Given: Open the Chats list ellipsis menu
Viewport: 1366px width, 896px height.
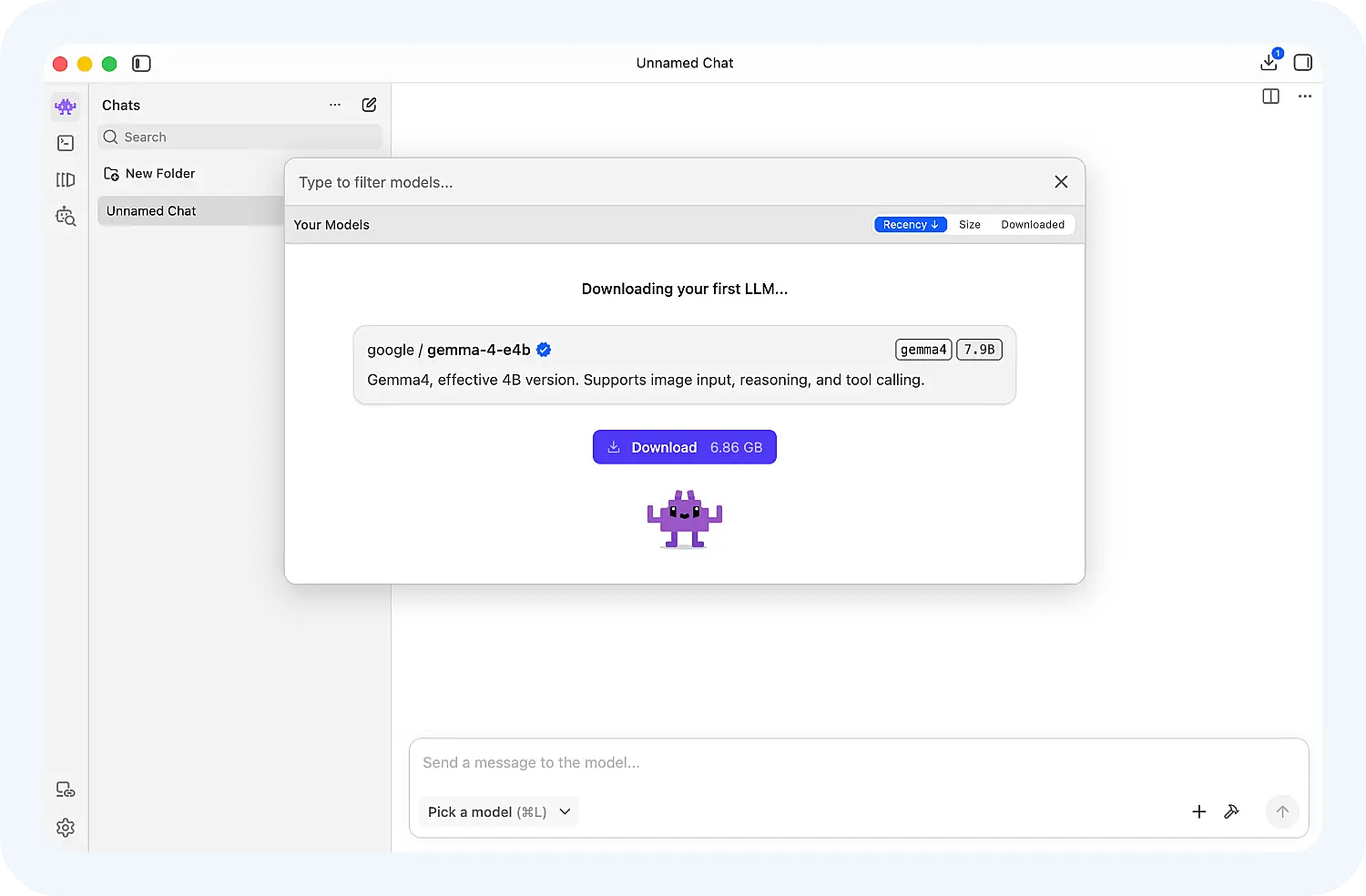Looking at the screenshot, I should pos(335,105).
